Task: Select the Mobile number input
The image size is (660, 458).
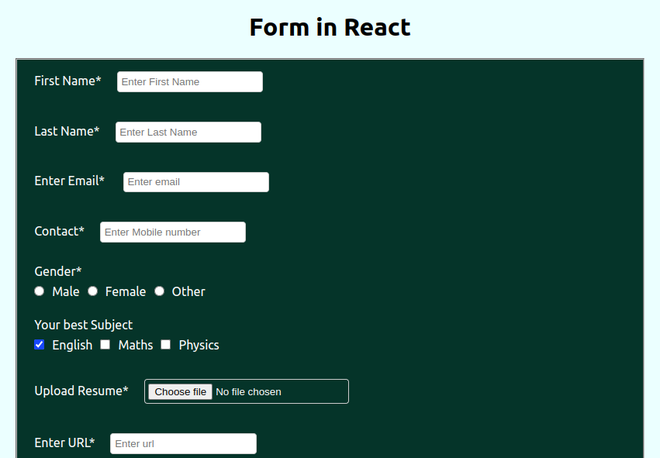Action: pos(173,232)
